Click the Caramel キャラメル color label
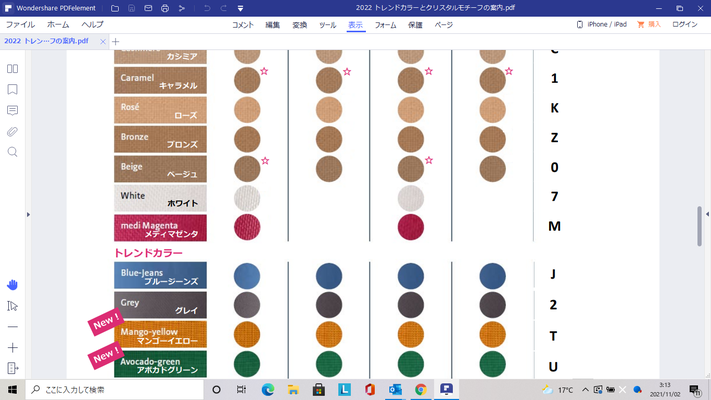This screenshot has width=711, height=400. 160,80
